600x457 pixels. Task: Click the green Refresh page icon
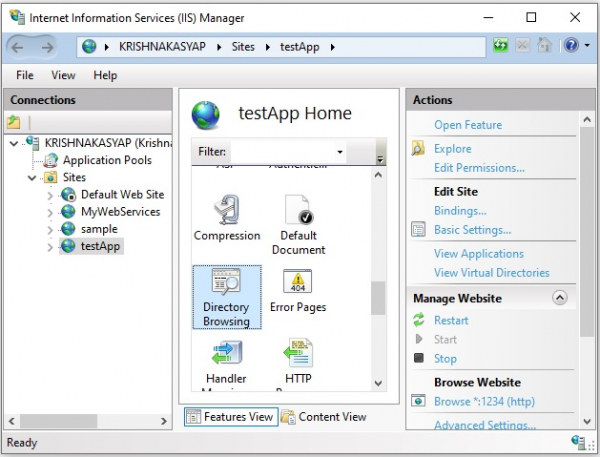point(501,46)
